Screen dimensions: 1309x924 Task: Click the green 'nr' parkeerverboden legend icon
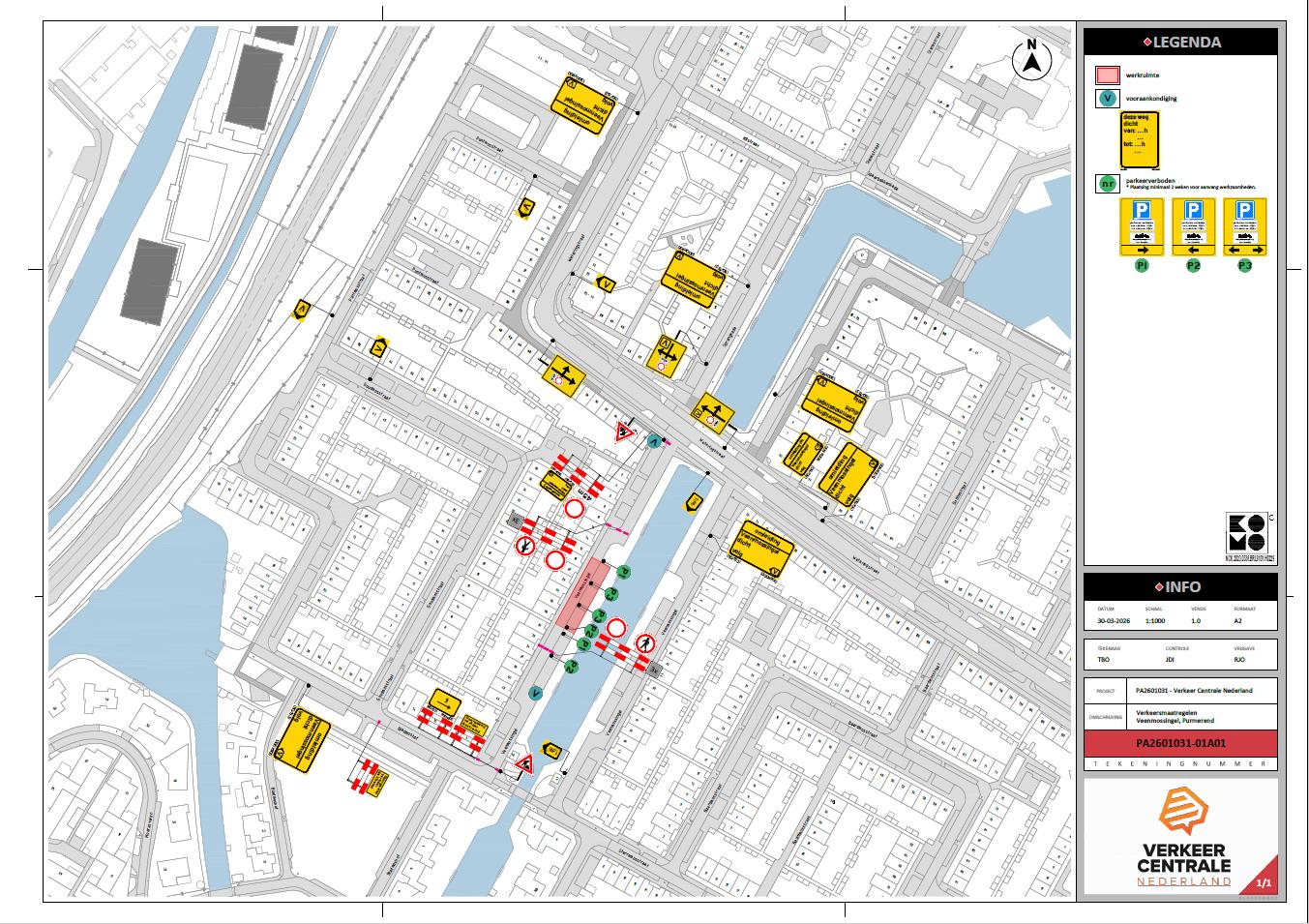[x=1107, y=183]
